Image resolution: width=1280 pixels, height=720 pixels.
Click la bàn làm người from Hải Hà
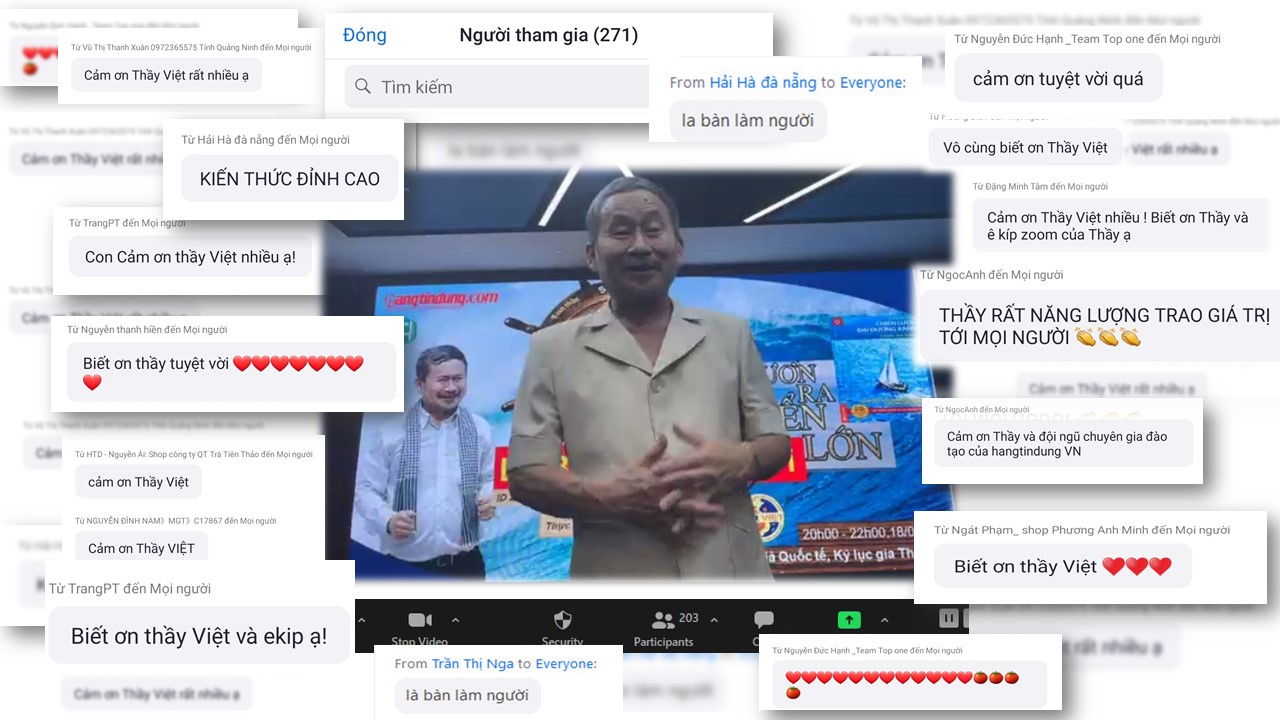pos(748,121)
